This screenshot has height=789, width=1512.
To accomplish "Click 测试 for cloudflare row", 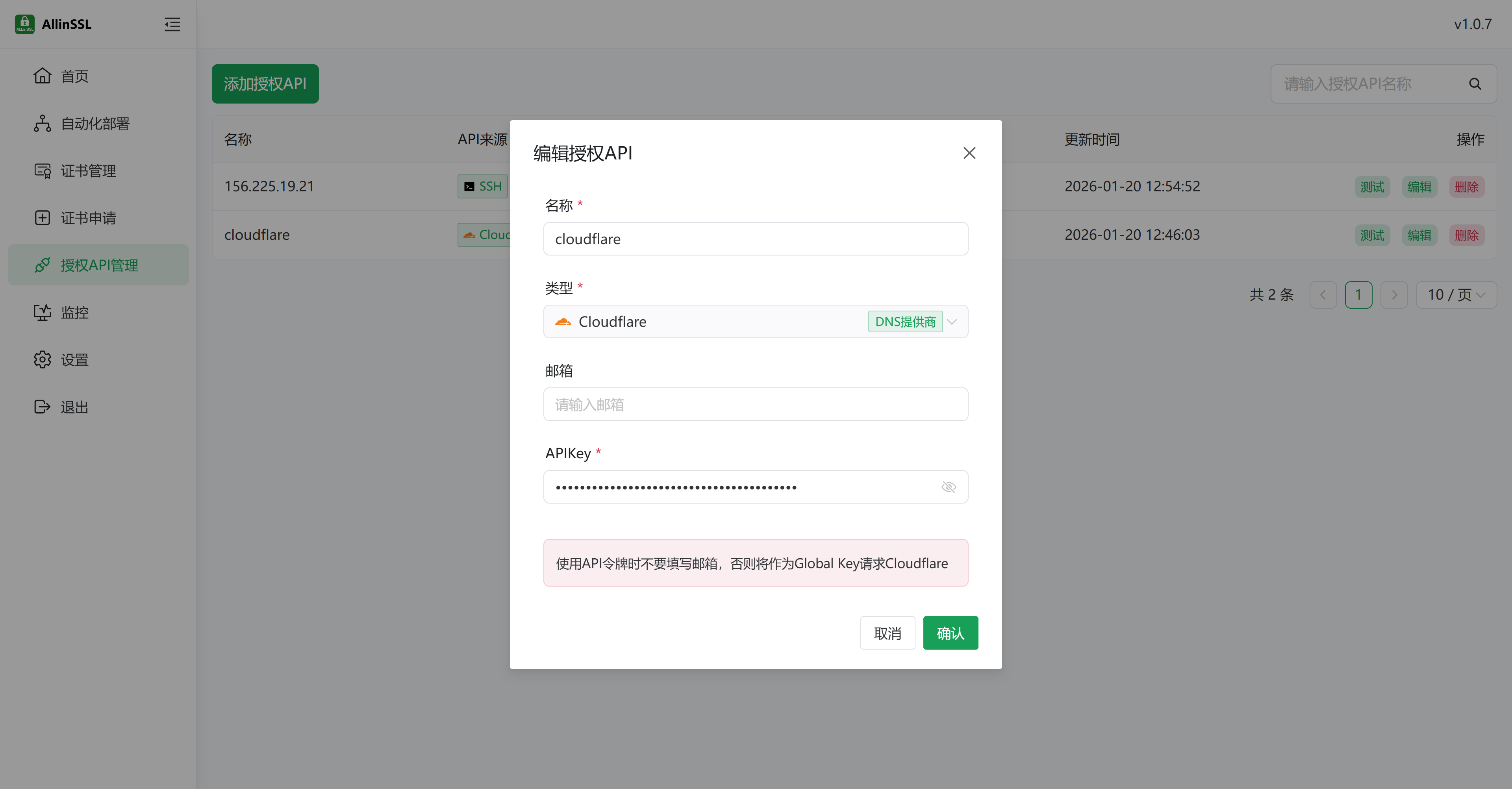I will pos(1372,235).
